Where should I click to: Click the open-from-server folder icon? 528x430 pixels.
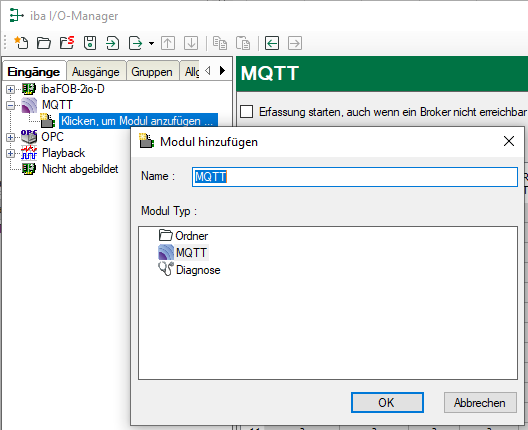click(67, 43)
